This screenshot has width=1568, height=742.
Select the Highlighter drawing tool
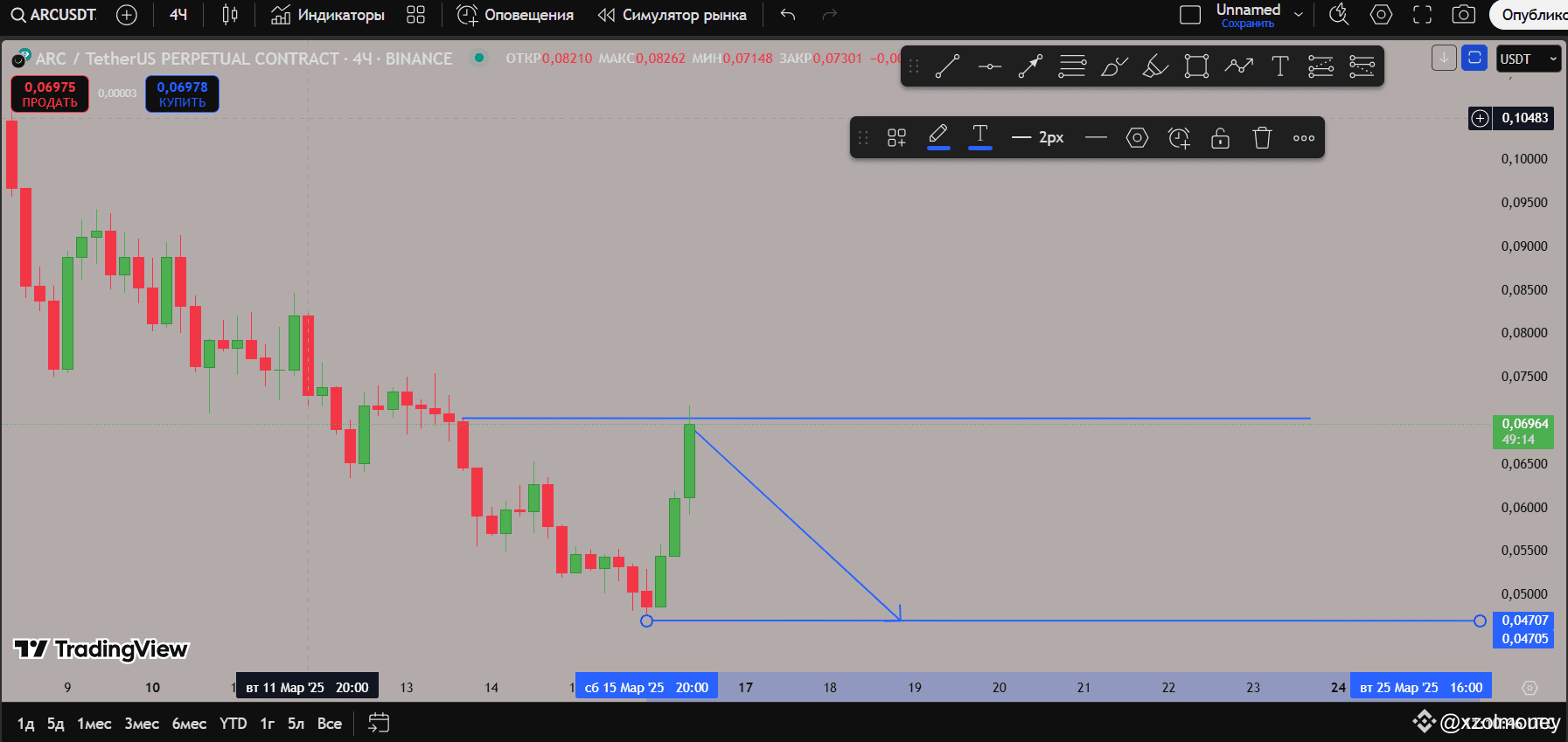click(1155, 66)
